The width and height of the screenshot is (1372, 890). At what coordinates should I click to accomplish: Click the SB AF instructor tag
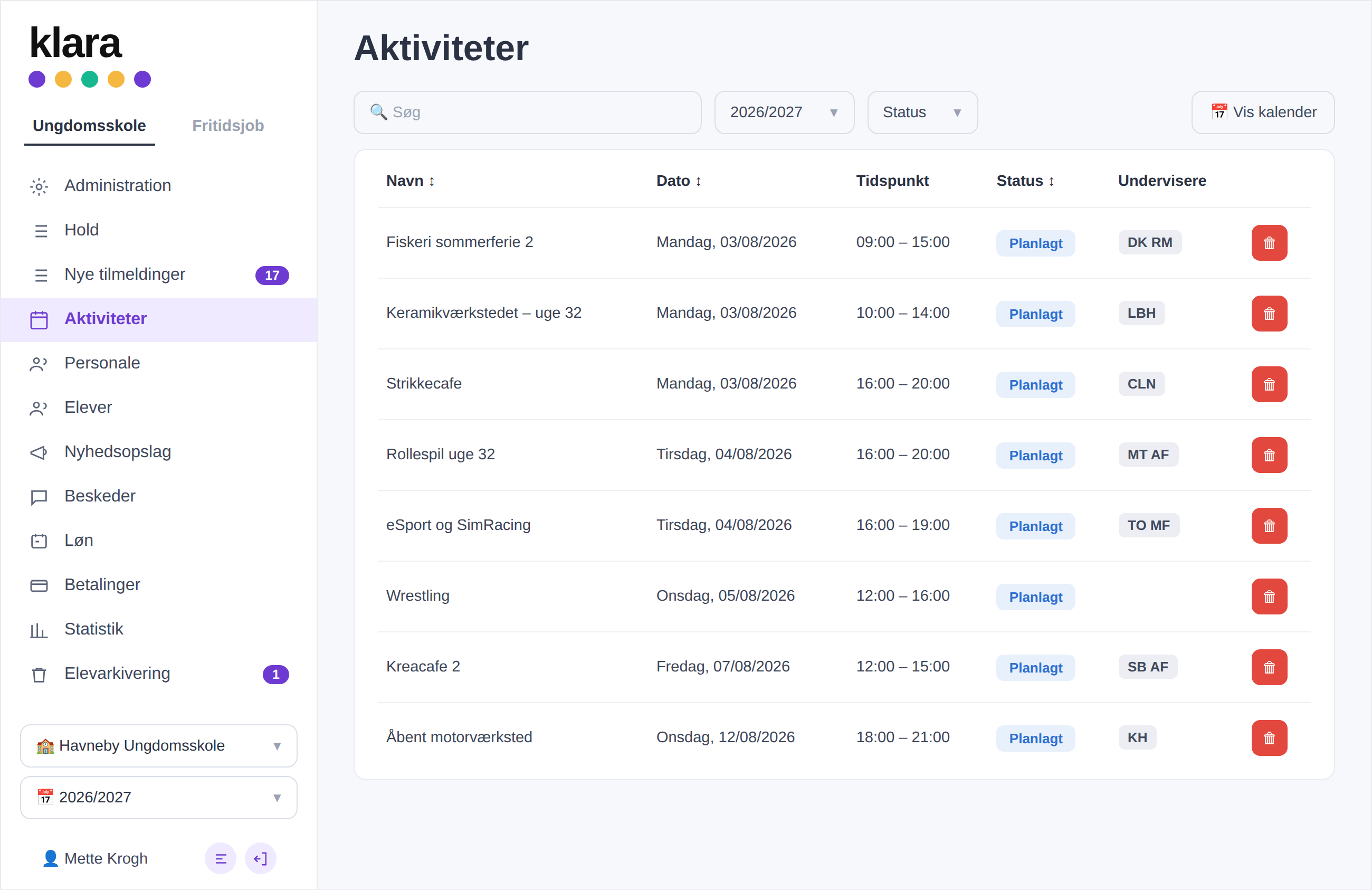coord(1148,667)
